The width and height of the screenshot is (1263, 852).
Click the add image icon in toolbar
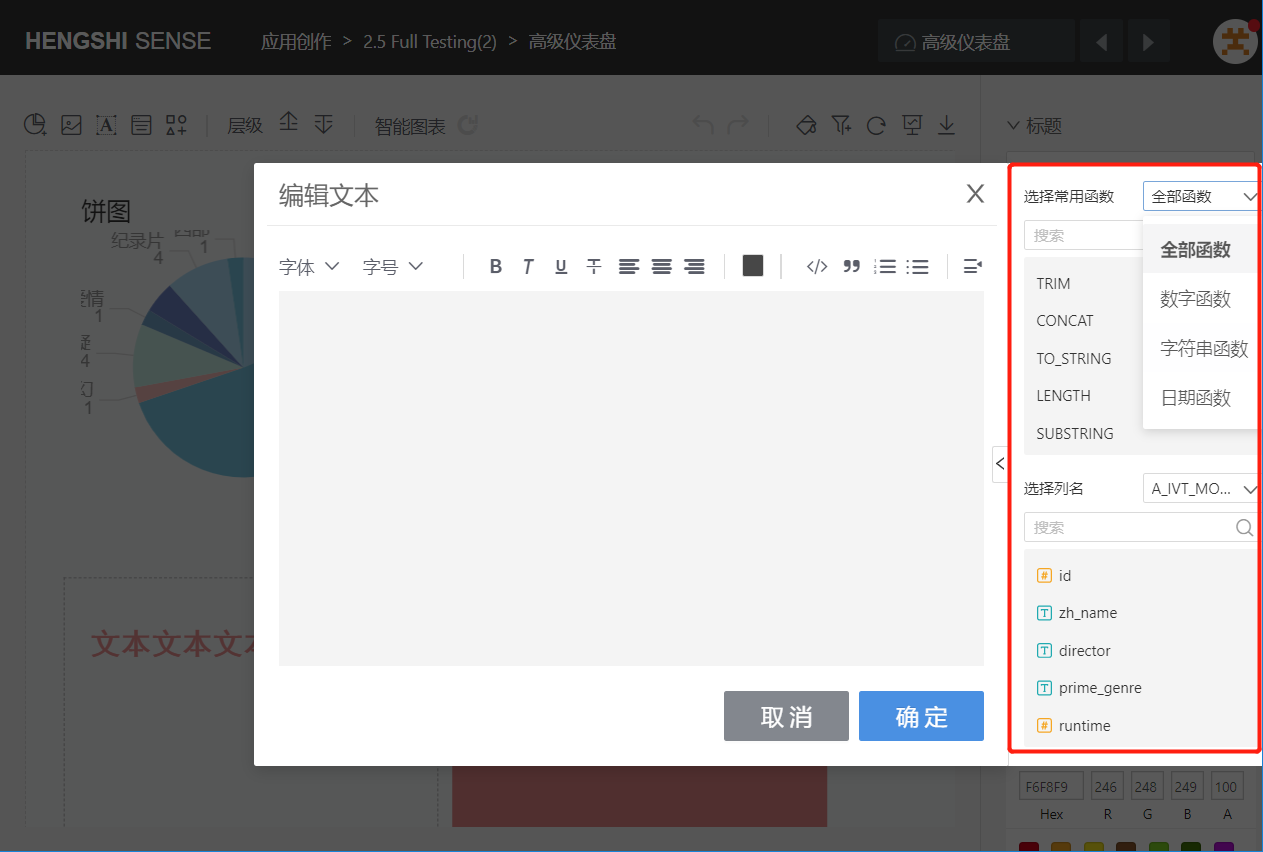pos(71,125)
